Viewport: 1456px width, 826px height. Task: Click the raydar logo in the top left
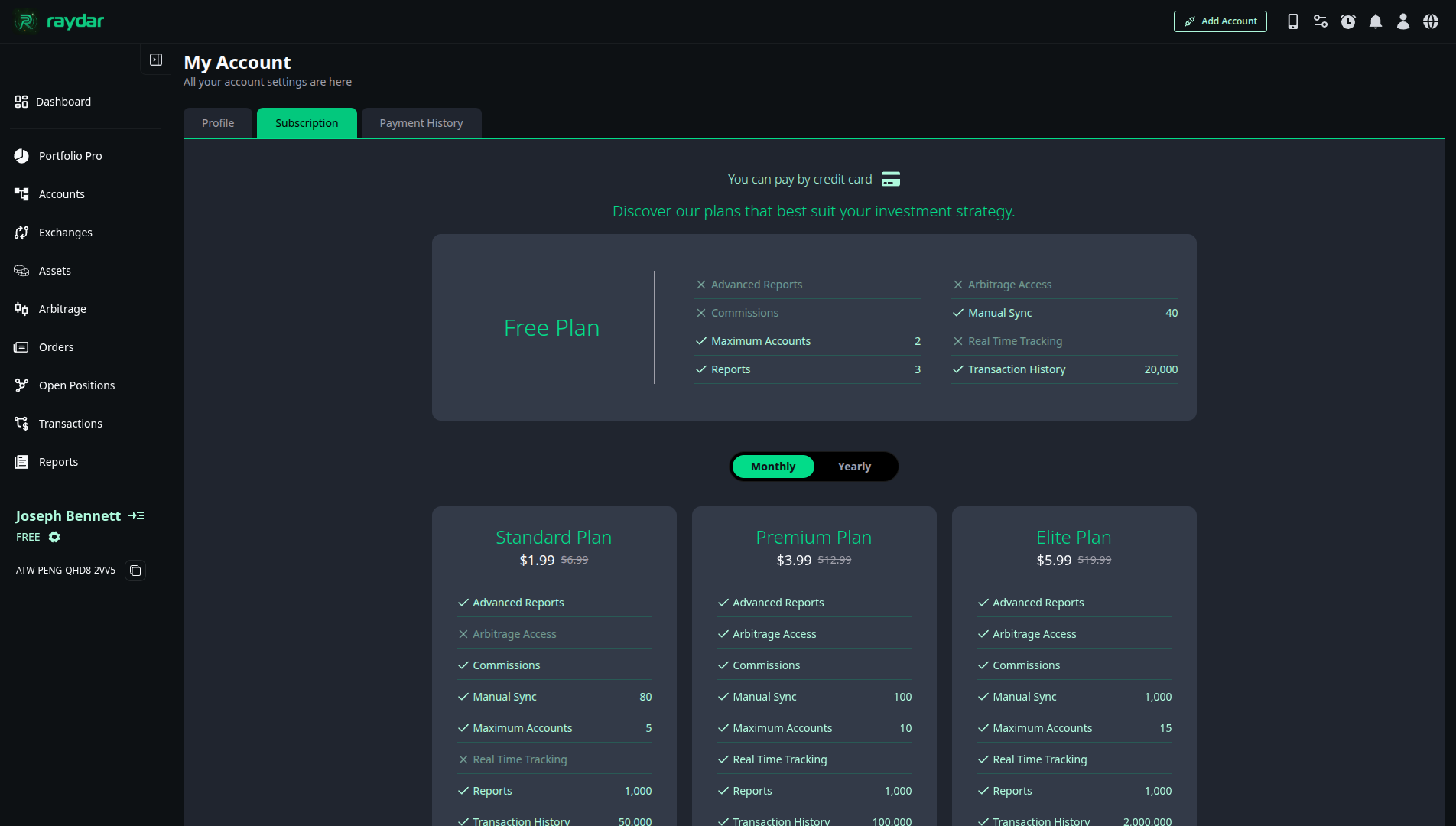[x=59, y=21]
